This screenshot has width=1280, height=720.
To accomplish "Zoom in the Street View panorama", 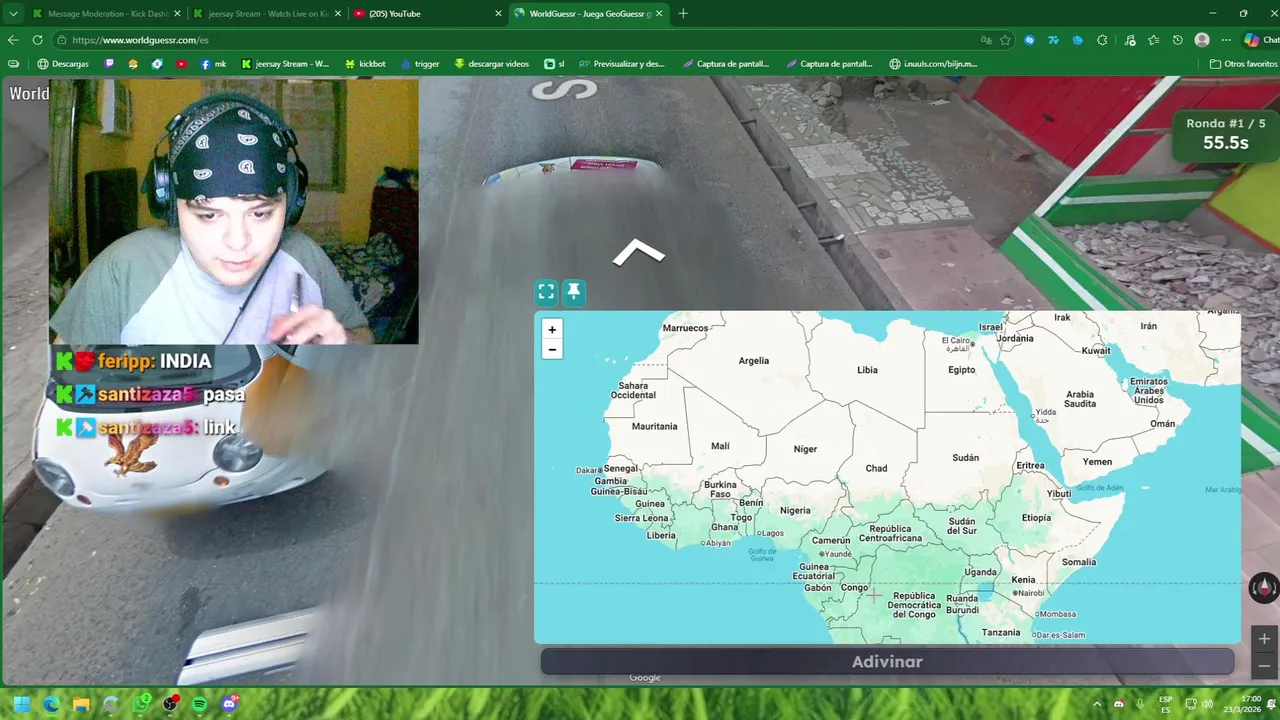I will click(x=1264, y=639).
